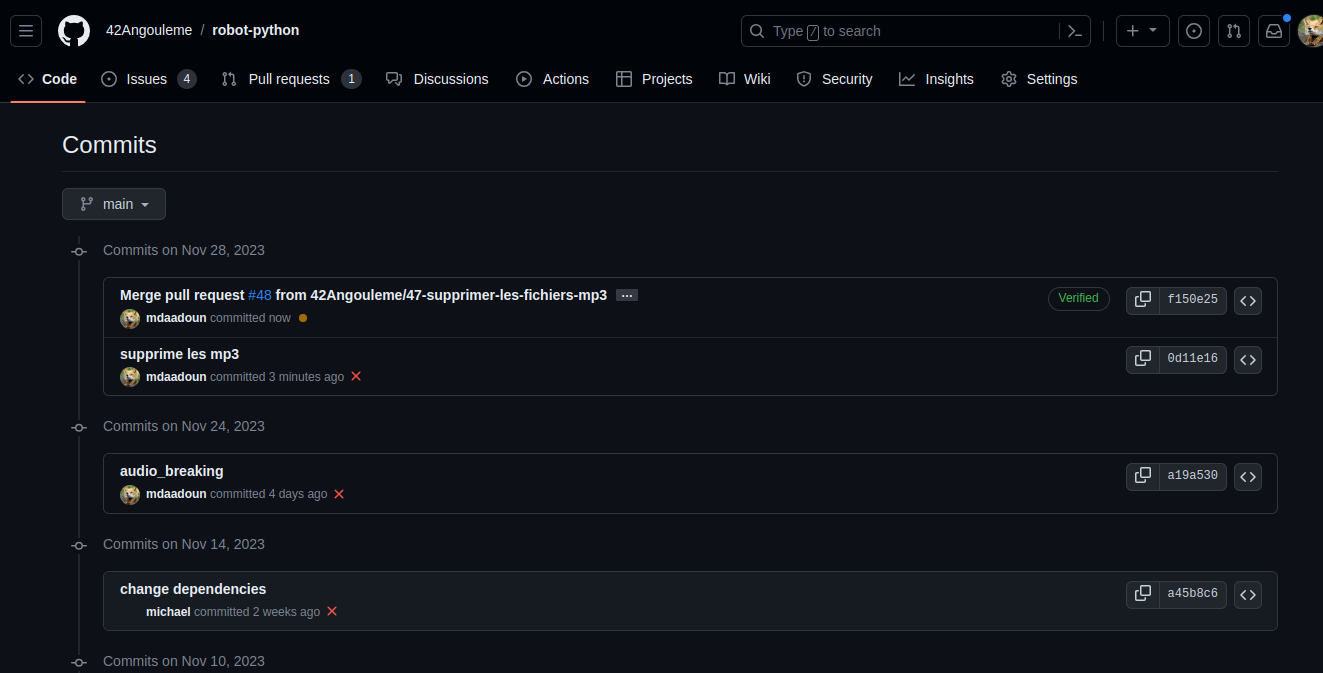Screen dimensions: 1323x673
Task: Open the Wiki tab
Action: [x=745, y=79]
